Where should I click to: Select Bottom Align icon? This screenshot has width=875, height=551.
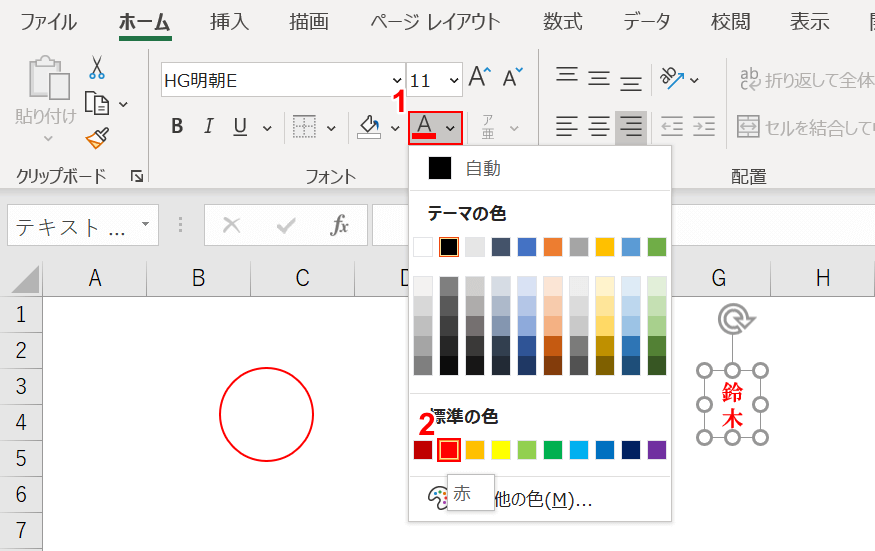(x=631, y=83)
